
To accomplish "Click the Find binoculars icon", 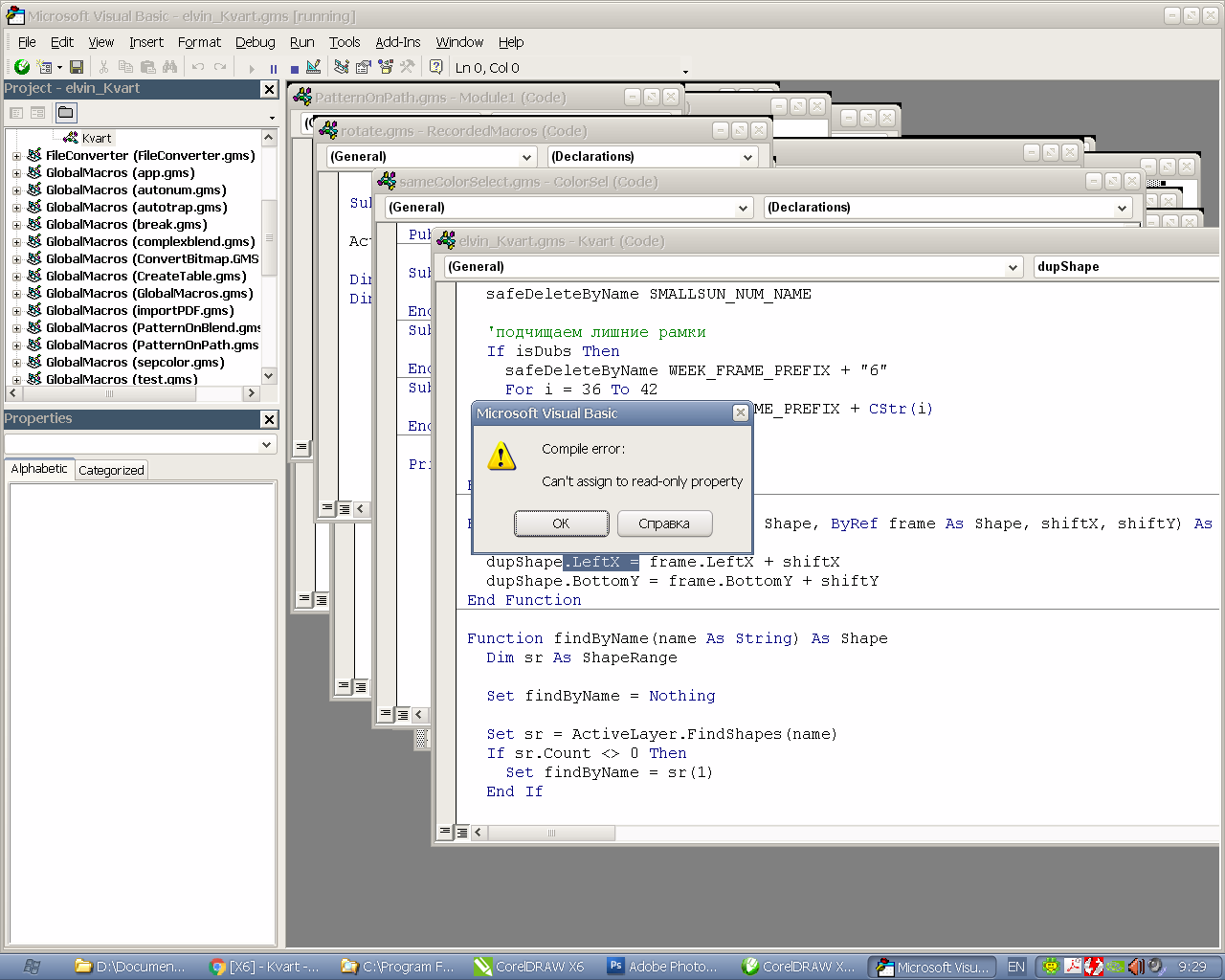I will [169, 67].
